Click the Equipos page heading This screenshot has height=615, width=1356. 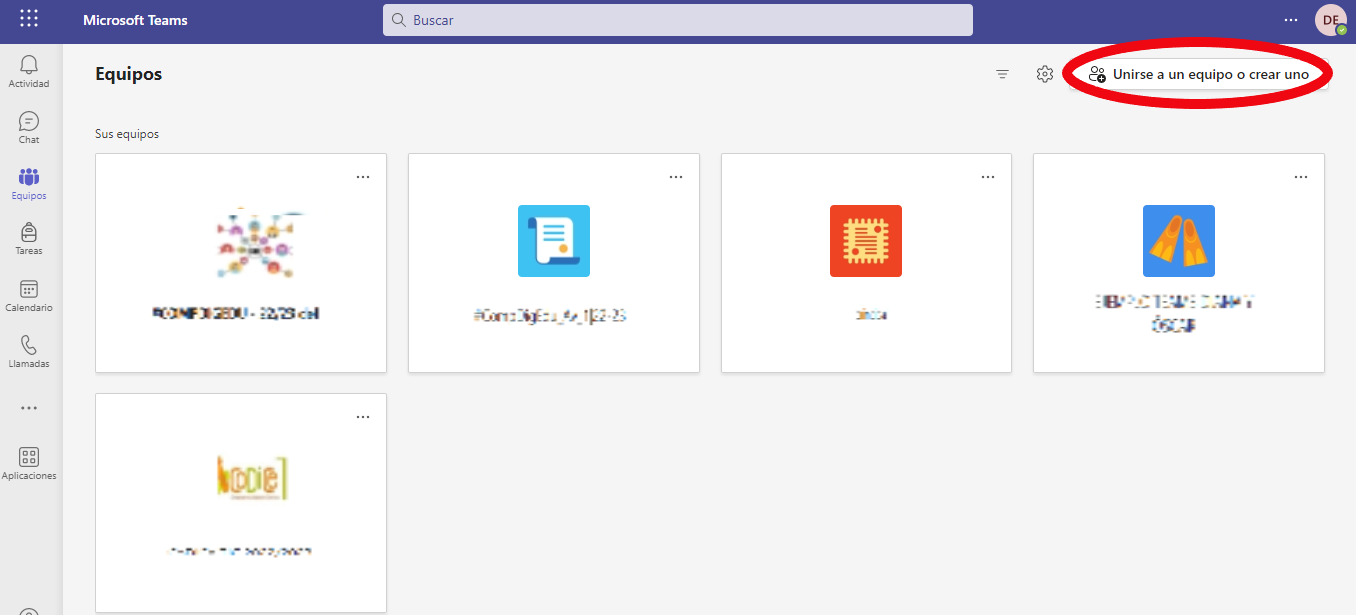pyautogui.click(x=128, y=74)
